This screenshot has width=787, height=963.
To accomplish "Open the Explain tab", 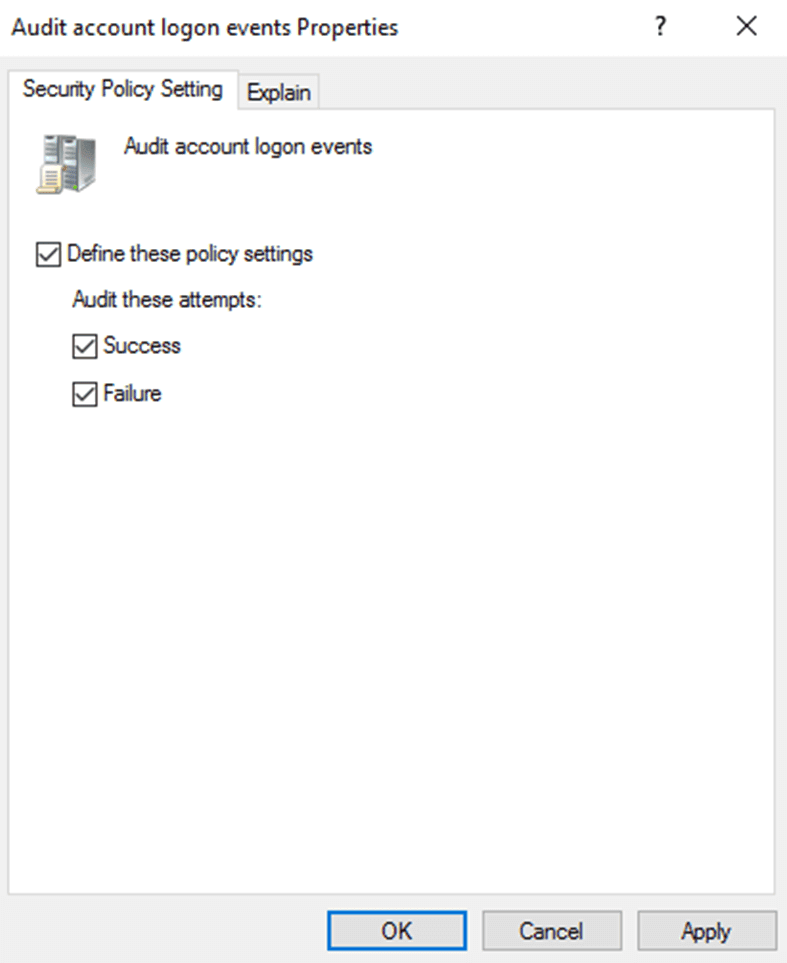I will pyautogui.click(x=279, y=93).
